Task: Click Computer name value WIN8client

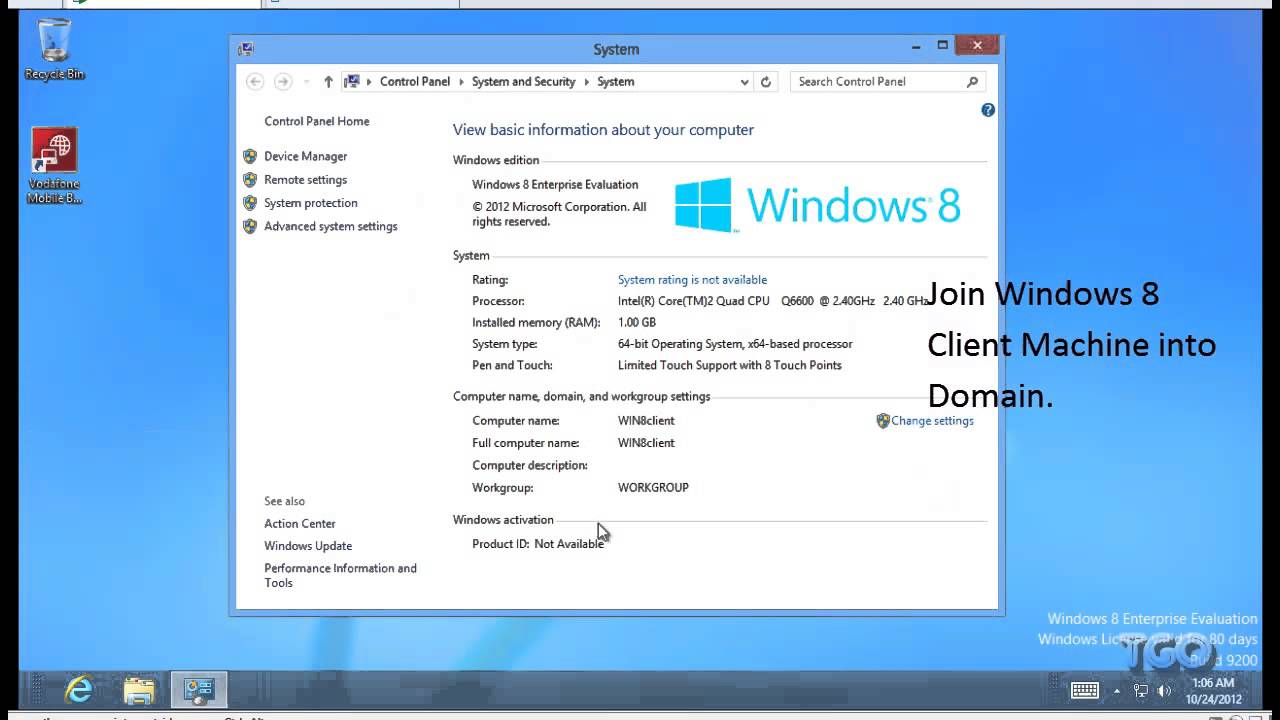Action: pos(646,421)
